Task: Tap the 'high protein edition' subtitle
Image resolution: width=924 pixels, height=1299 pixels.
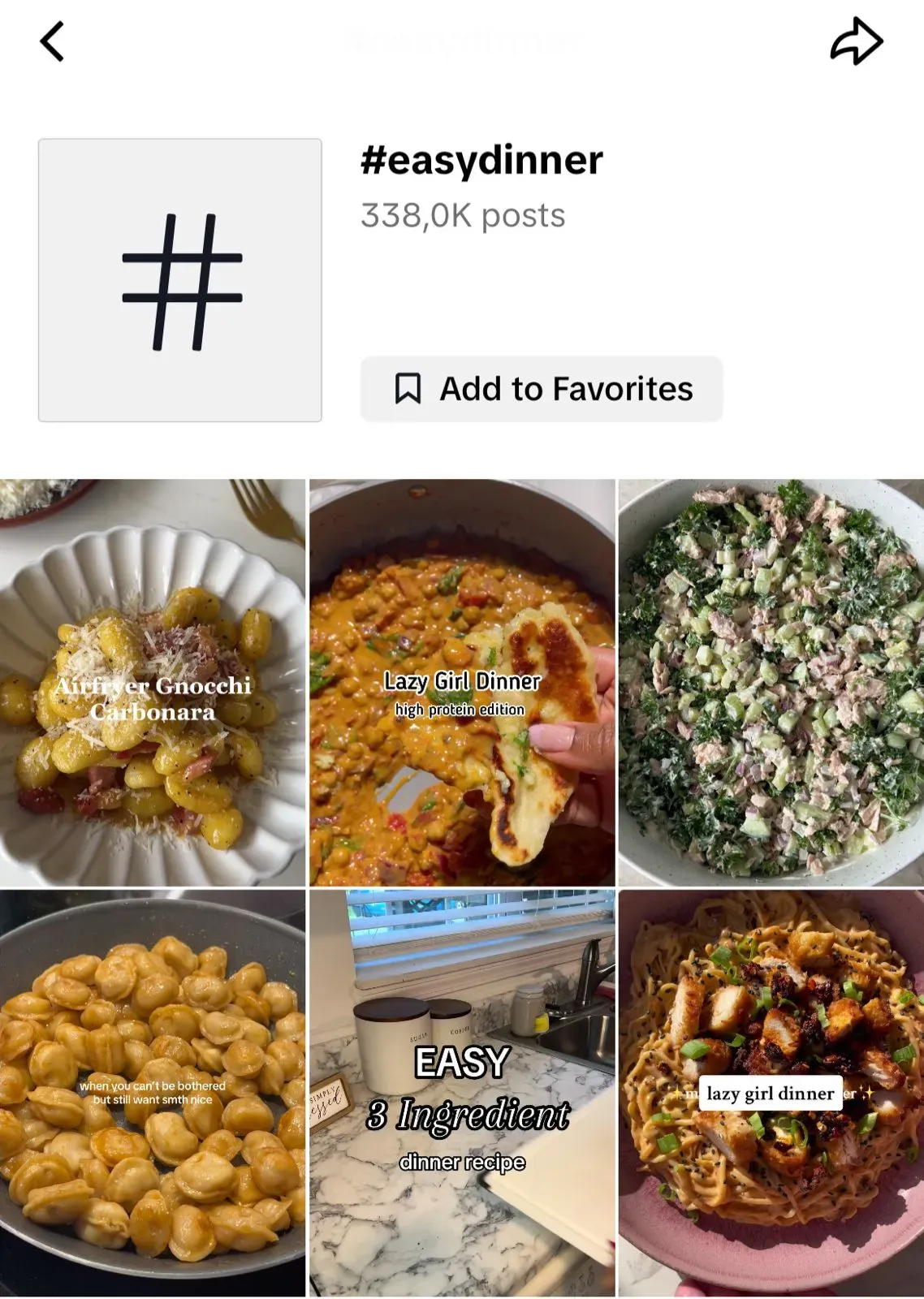Action: click(x=460, y=710)
